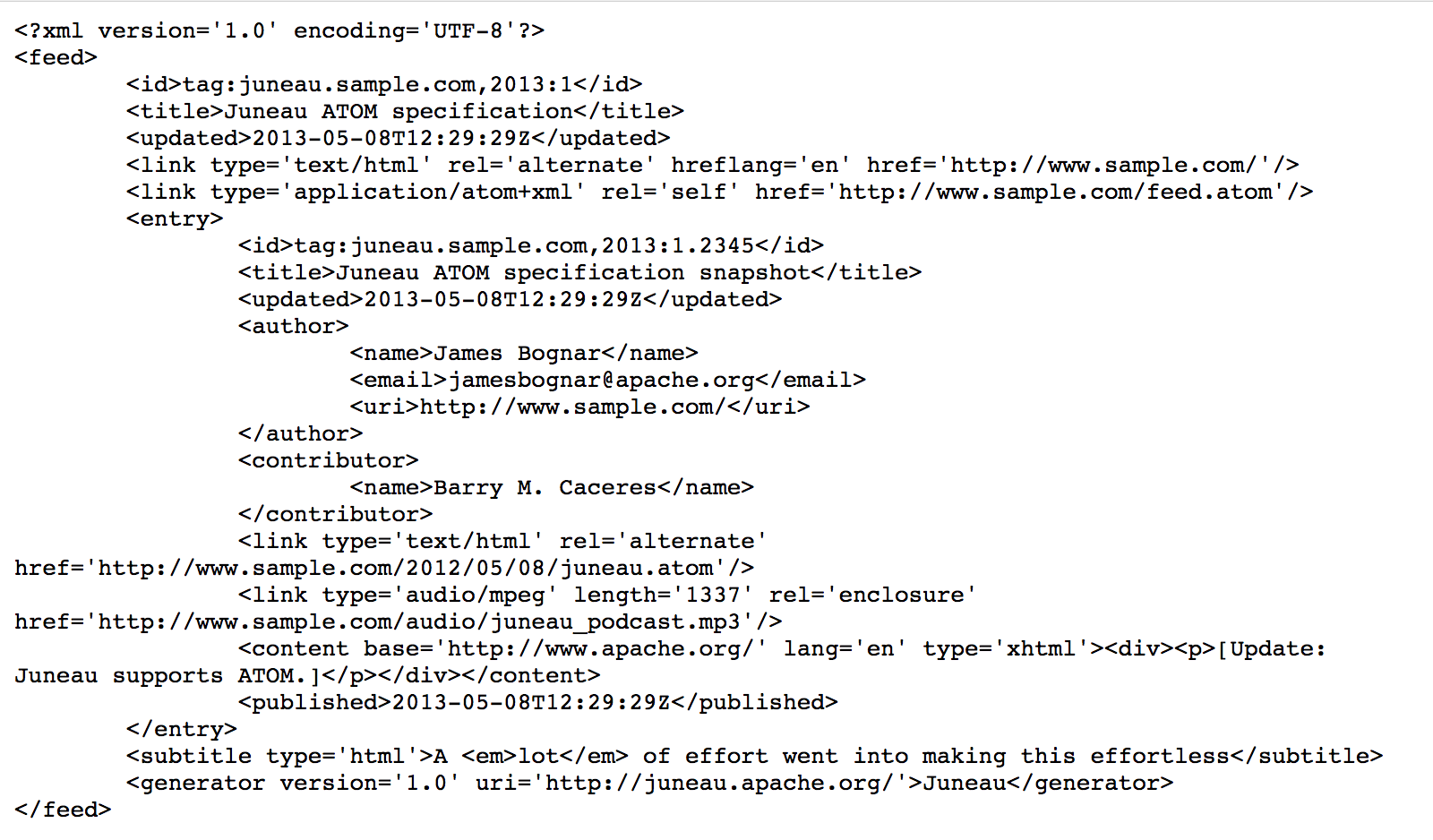Image resolution: width=1433 pixels, height=840 pixels.
Task: Select the feed title 'Juneau ATOM specification' line
Action: click(405, 111)
